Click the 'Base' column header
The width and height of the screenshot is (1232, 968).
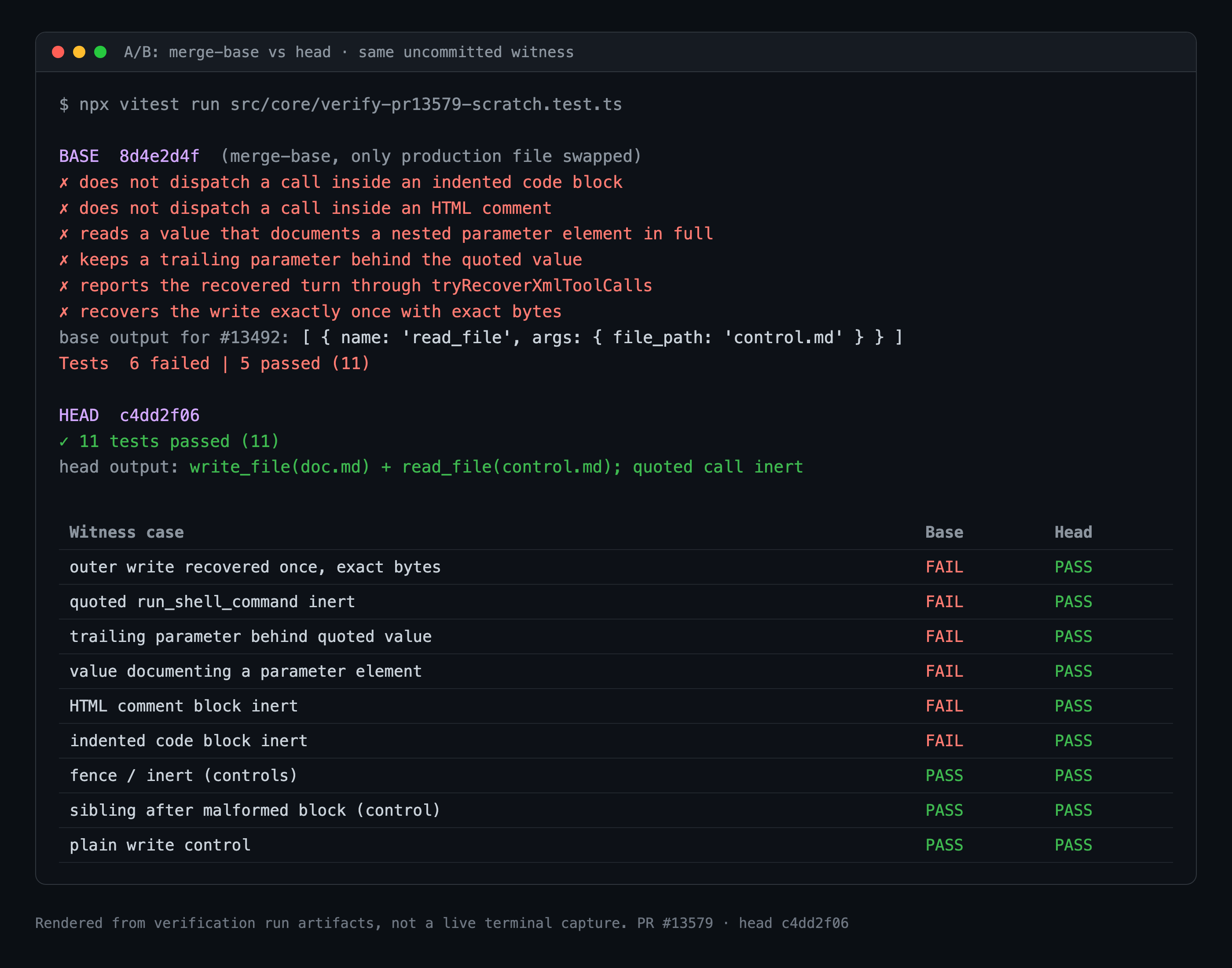coord(944,532)
